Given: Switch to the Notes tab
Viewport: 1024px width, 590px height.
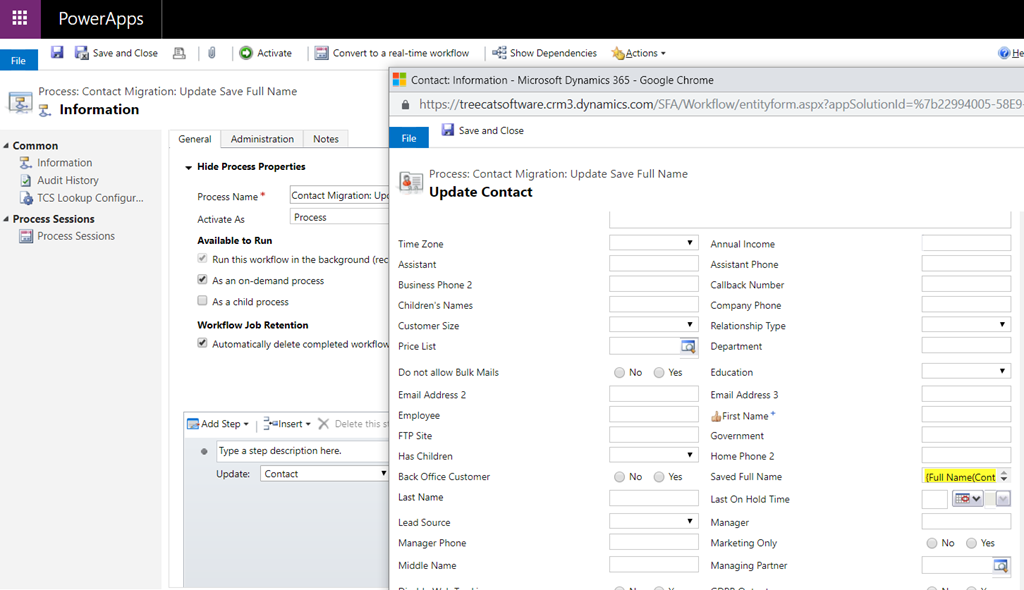Looking at the screenshot, I should (x=325, y=139).
